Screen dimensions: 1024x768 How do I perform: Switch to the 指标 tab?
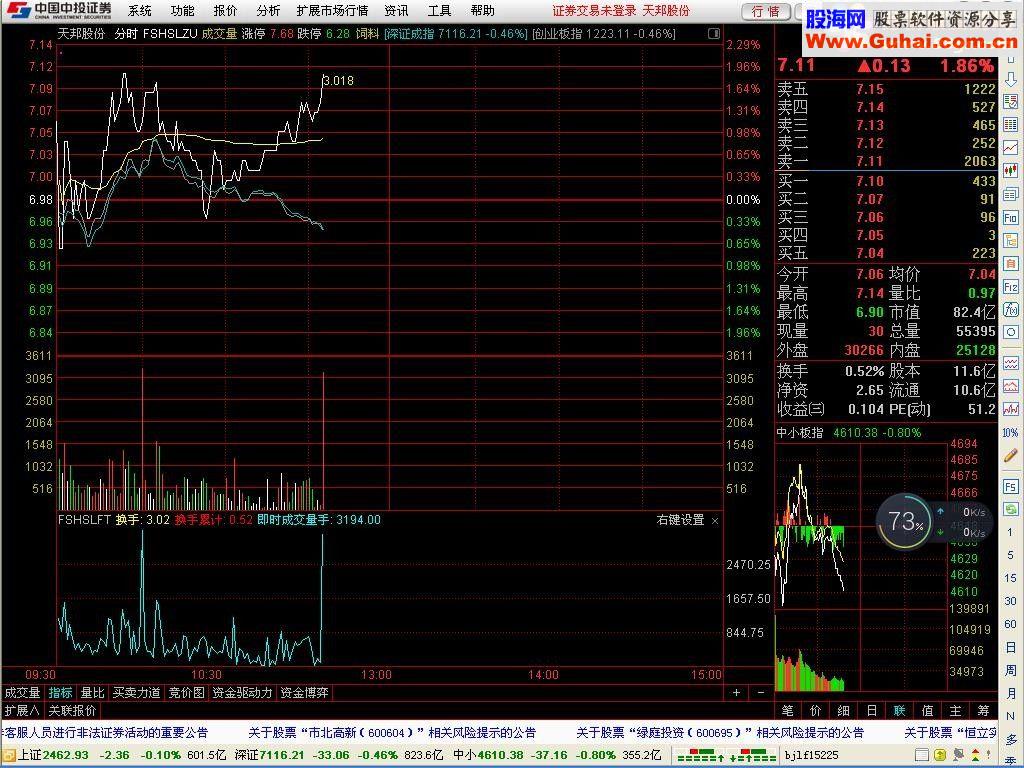(60, 692)
